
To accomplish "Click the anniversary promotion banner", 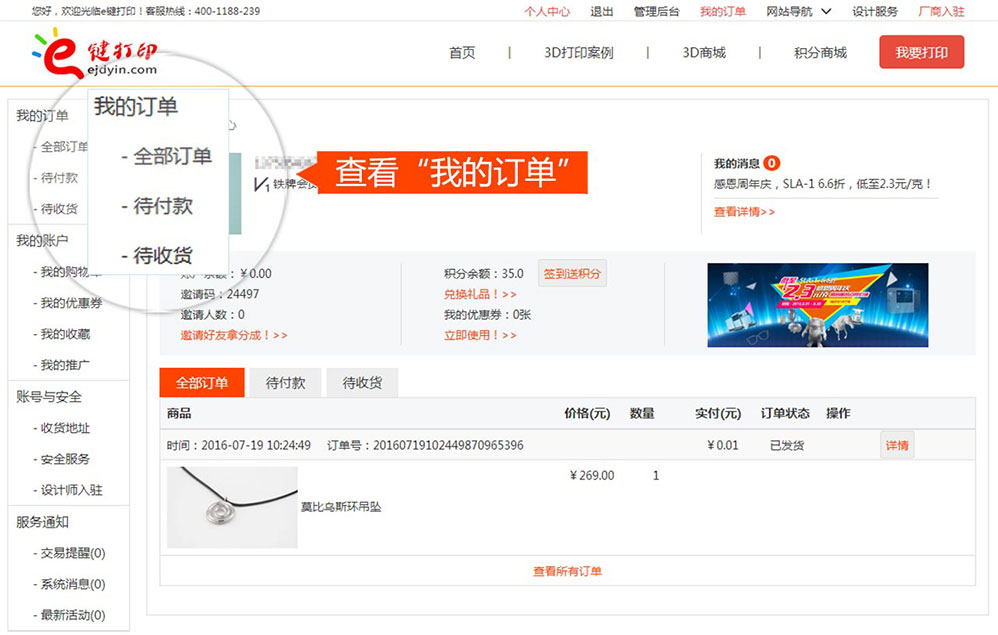I will click(817, 305).
